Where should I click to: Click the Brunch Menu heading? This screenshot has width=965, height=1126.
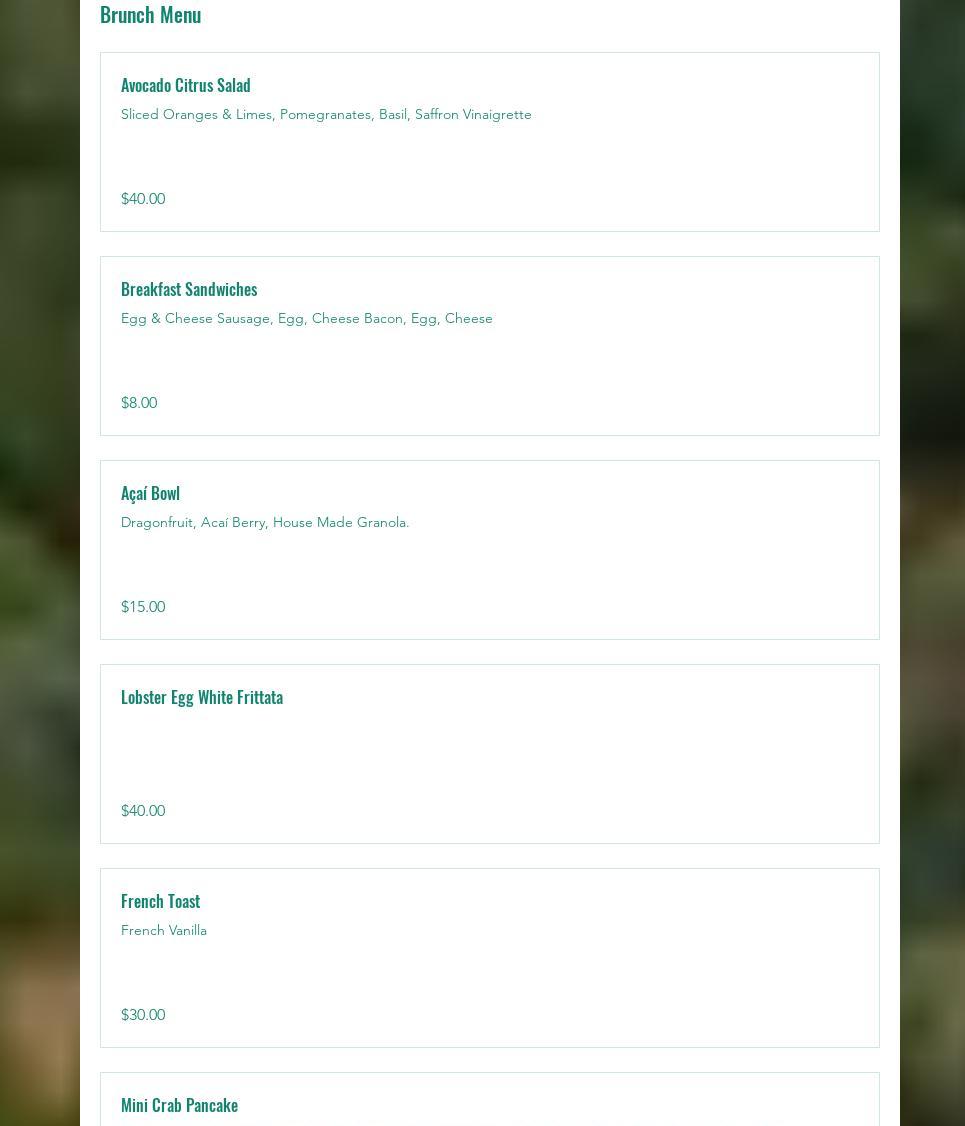point(150,15)
